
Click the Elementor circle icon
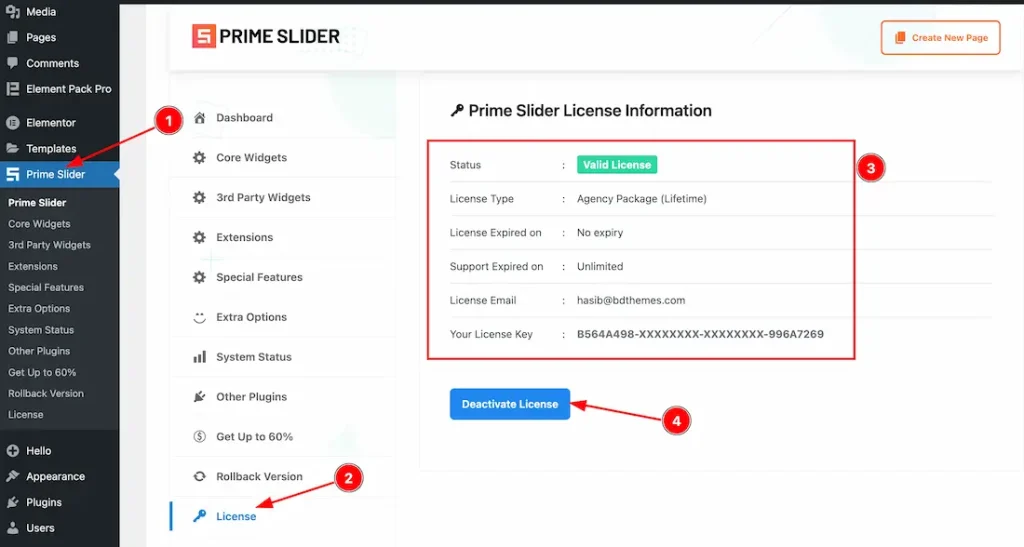click(12, 122)
